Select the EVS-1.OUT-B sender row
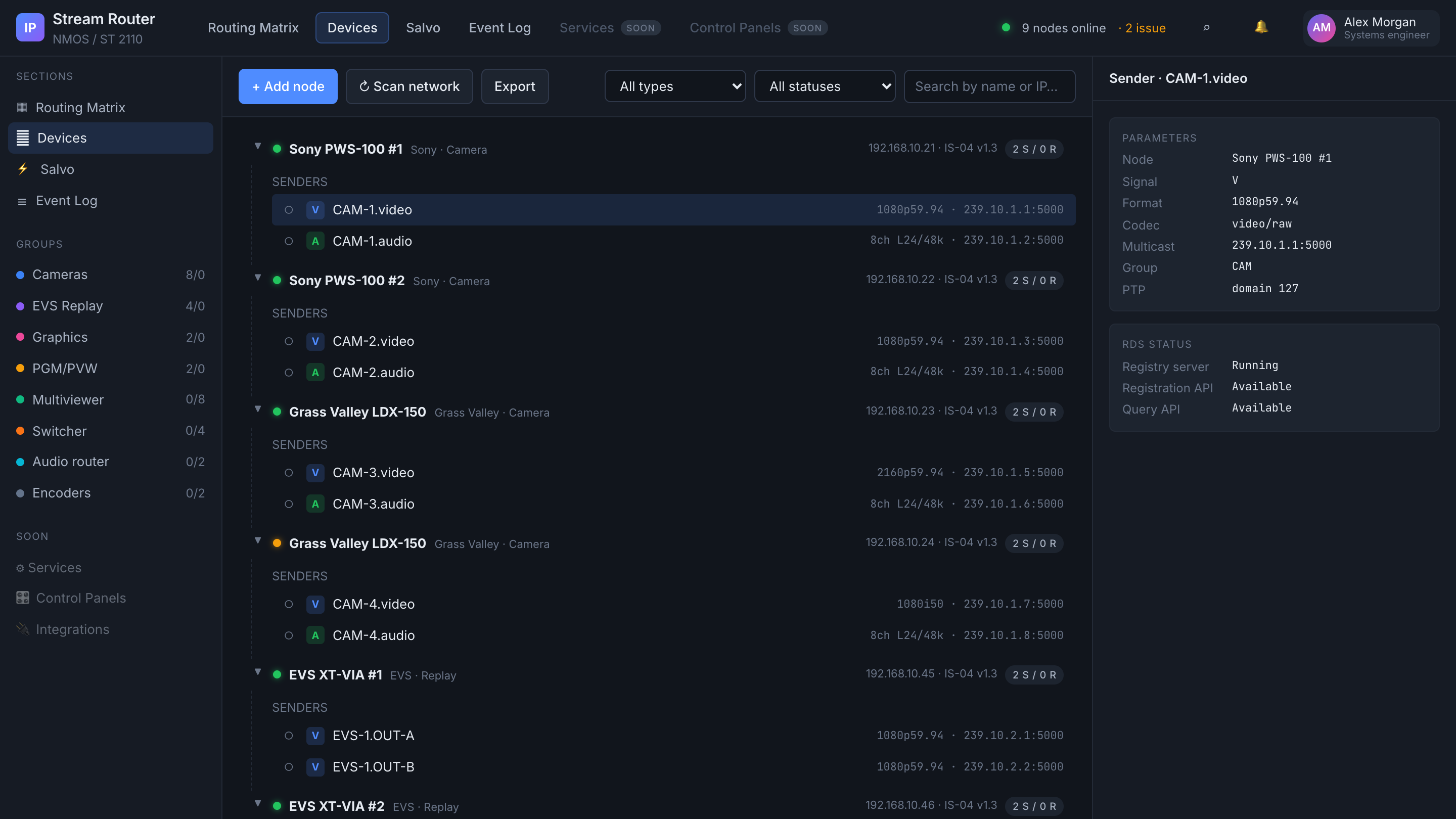1456x819 pixels. point(674,767)
